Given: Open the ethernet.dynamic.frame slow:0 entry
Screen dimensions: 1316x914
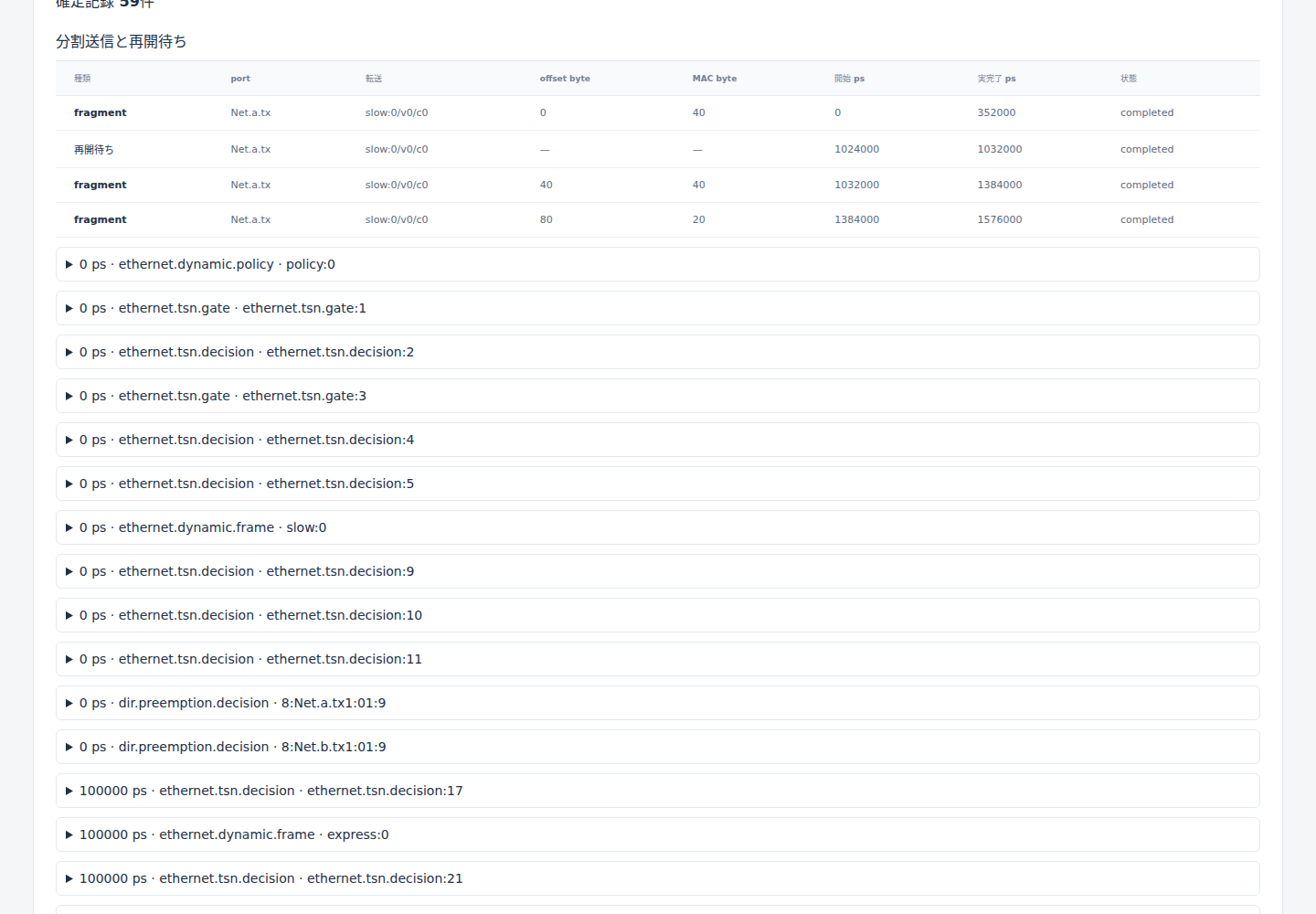Looking at the screenshot, I should click(x=657, y=527).
